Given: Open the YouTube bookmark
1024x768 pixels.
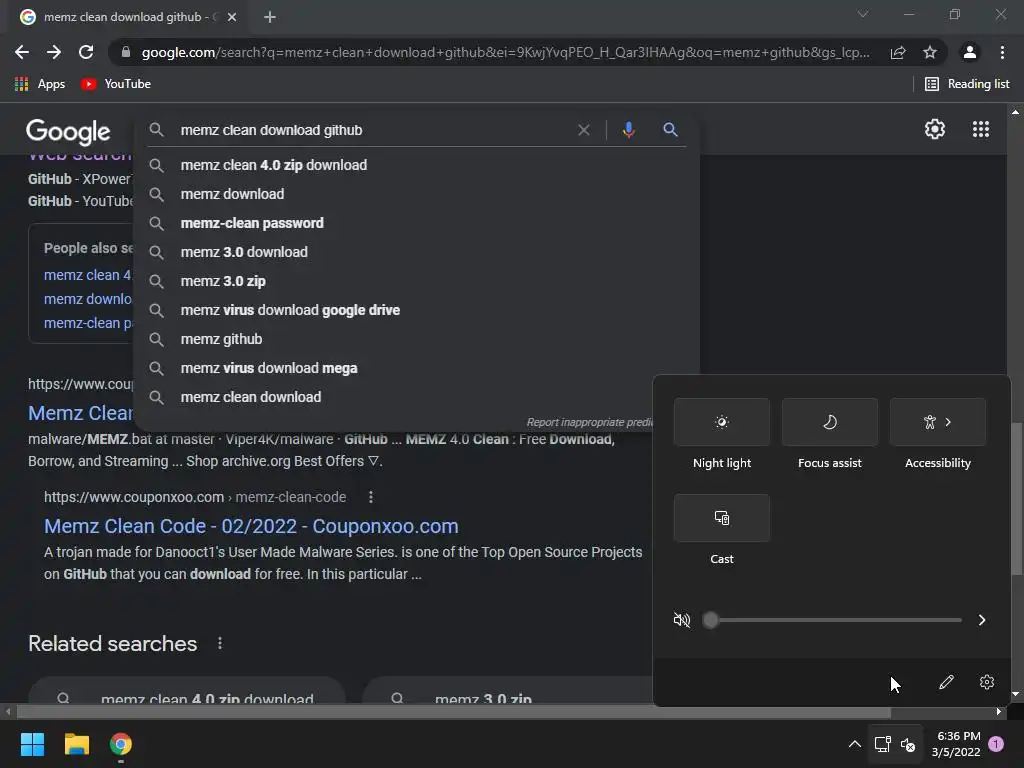Looking at the screenshot, I should (x=116, y=84).
